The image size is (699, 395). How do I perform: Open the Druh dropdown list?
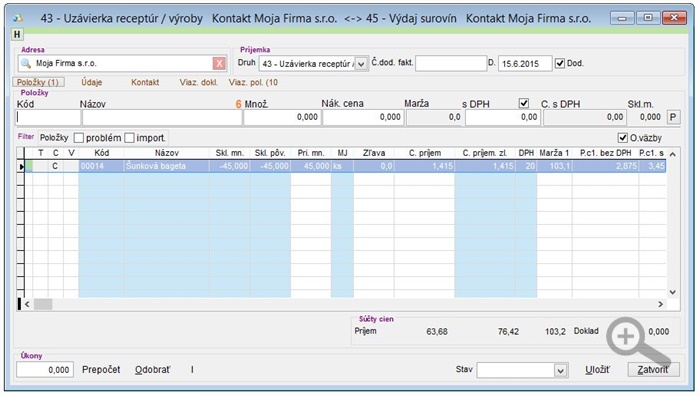coord(361,64)
